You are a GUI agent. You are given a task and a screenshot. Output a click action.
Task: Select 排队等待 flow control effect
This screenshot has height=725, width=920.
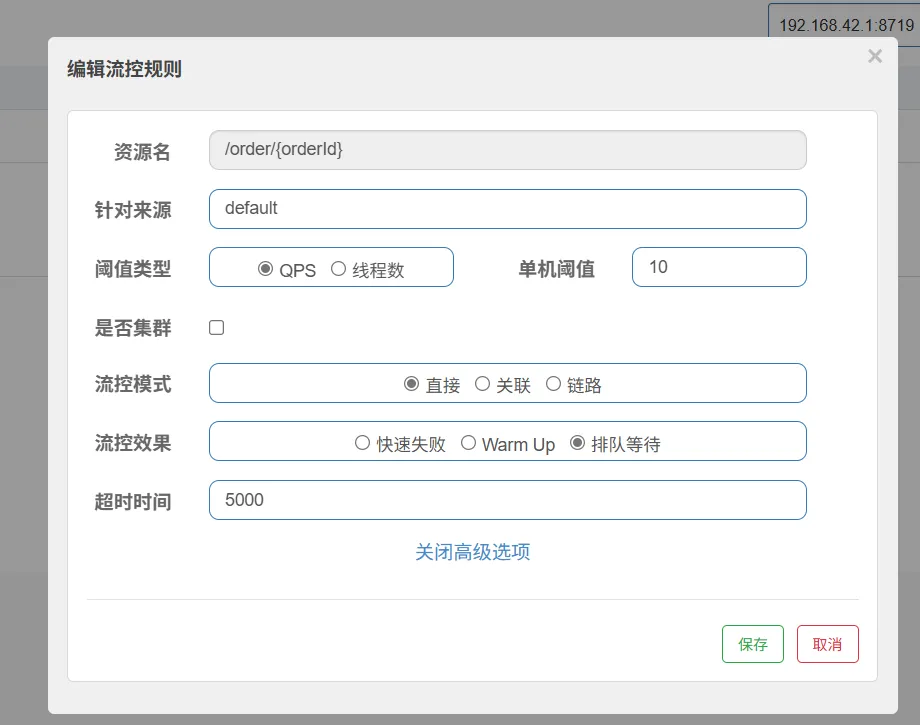577,443
